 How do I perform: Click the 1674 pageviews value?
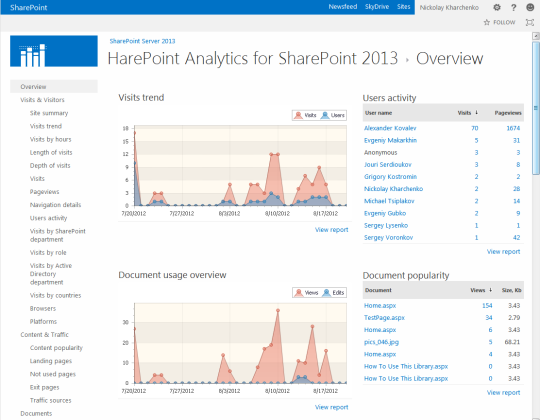click(513, 128)
